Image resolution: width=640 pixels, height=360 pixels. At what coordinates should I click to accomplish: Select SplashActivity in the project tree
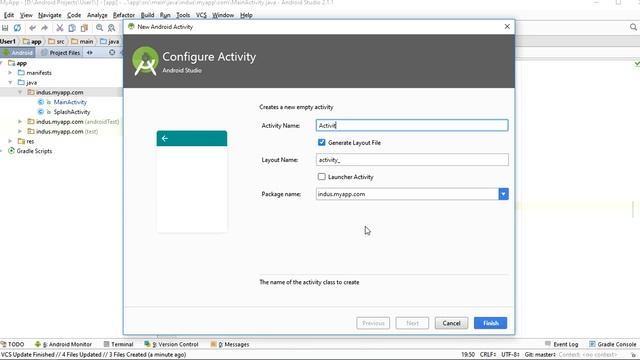[72, 112]
